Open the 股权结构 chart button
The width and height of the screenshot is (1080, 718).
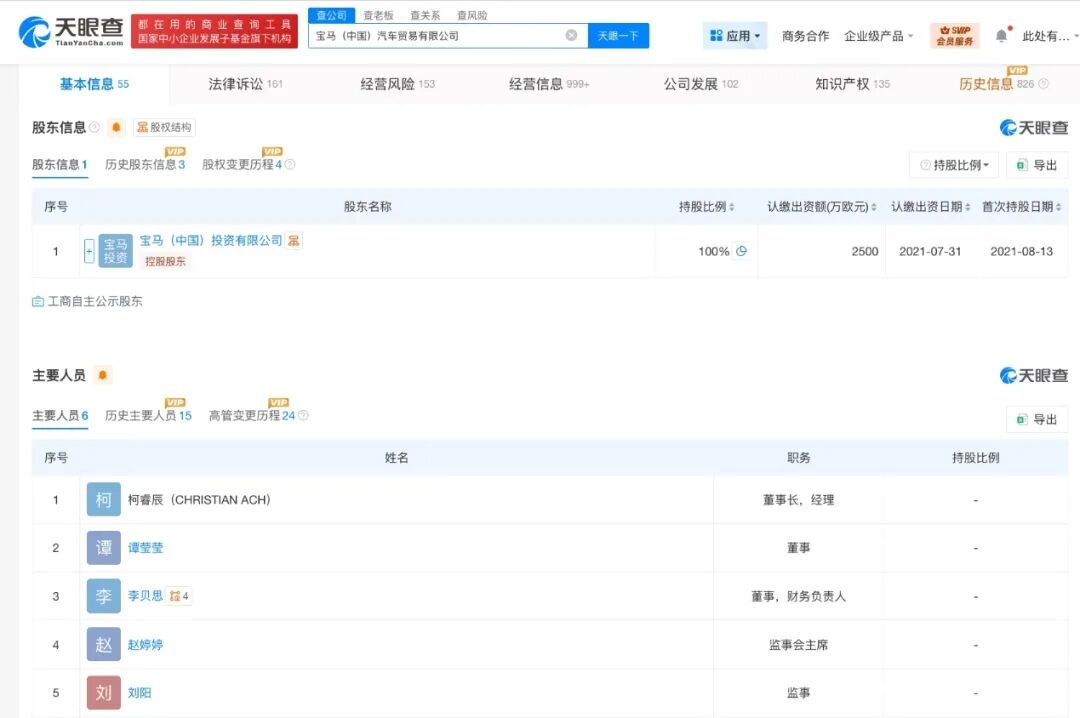point(164,127)
